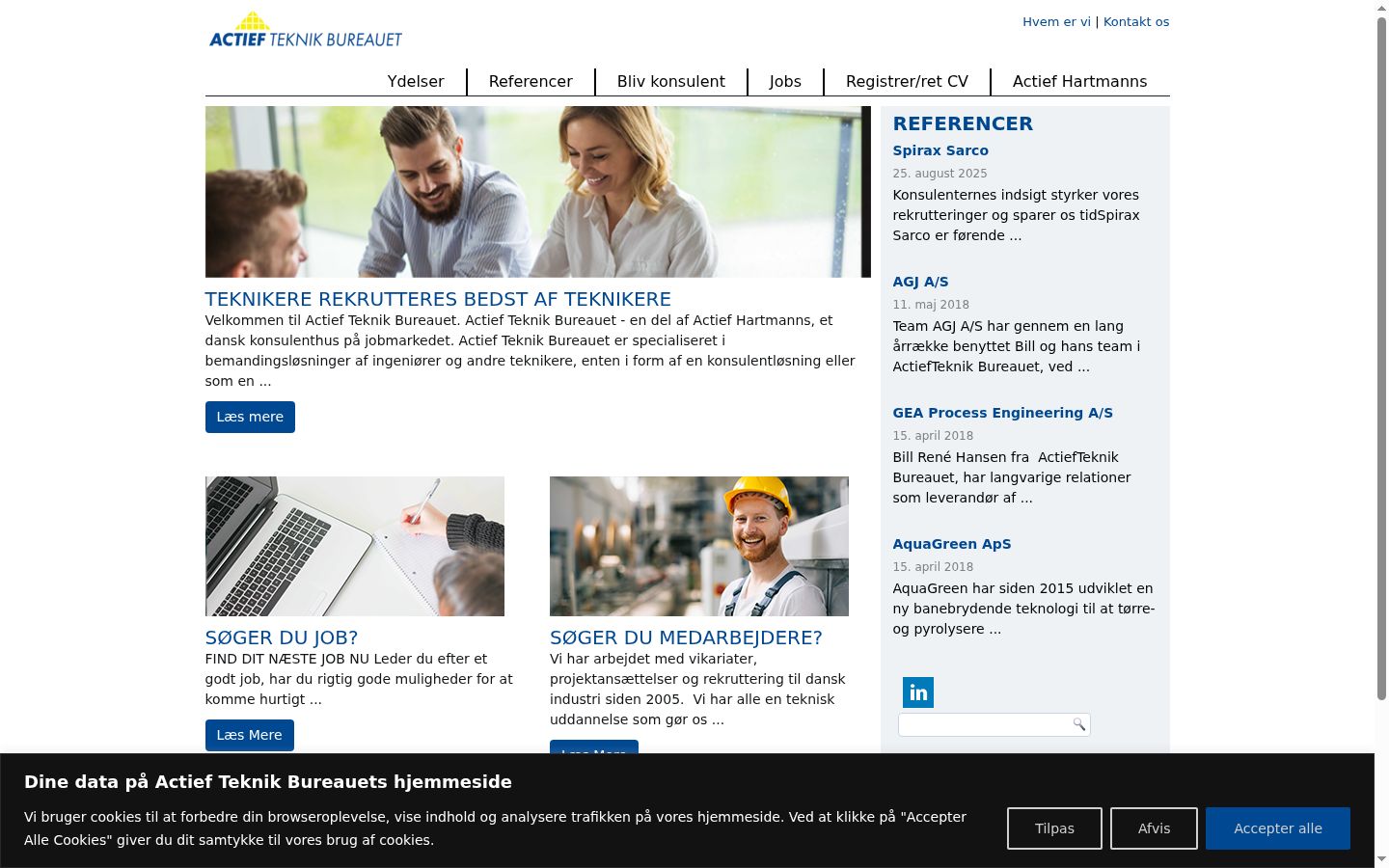Open Registrer/ret CV menu item
Viewport: 1389px width, 868px height.
point(907,82)
